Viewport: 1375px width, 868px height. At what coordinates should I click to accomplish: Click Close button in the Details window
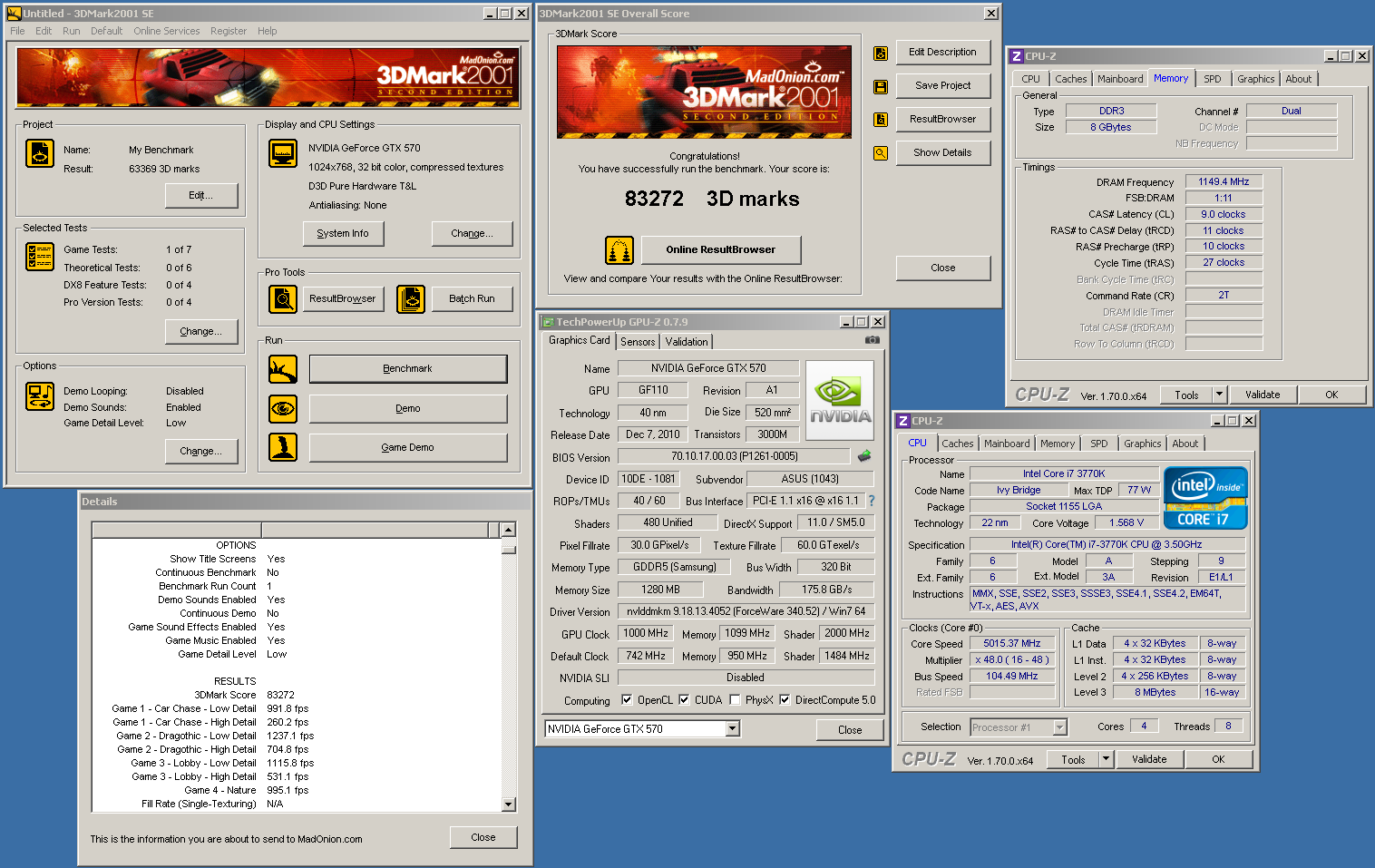(483, 837)
